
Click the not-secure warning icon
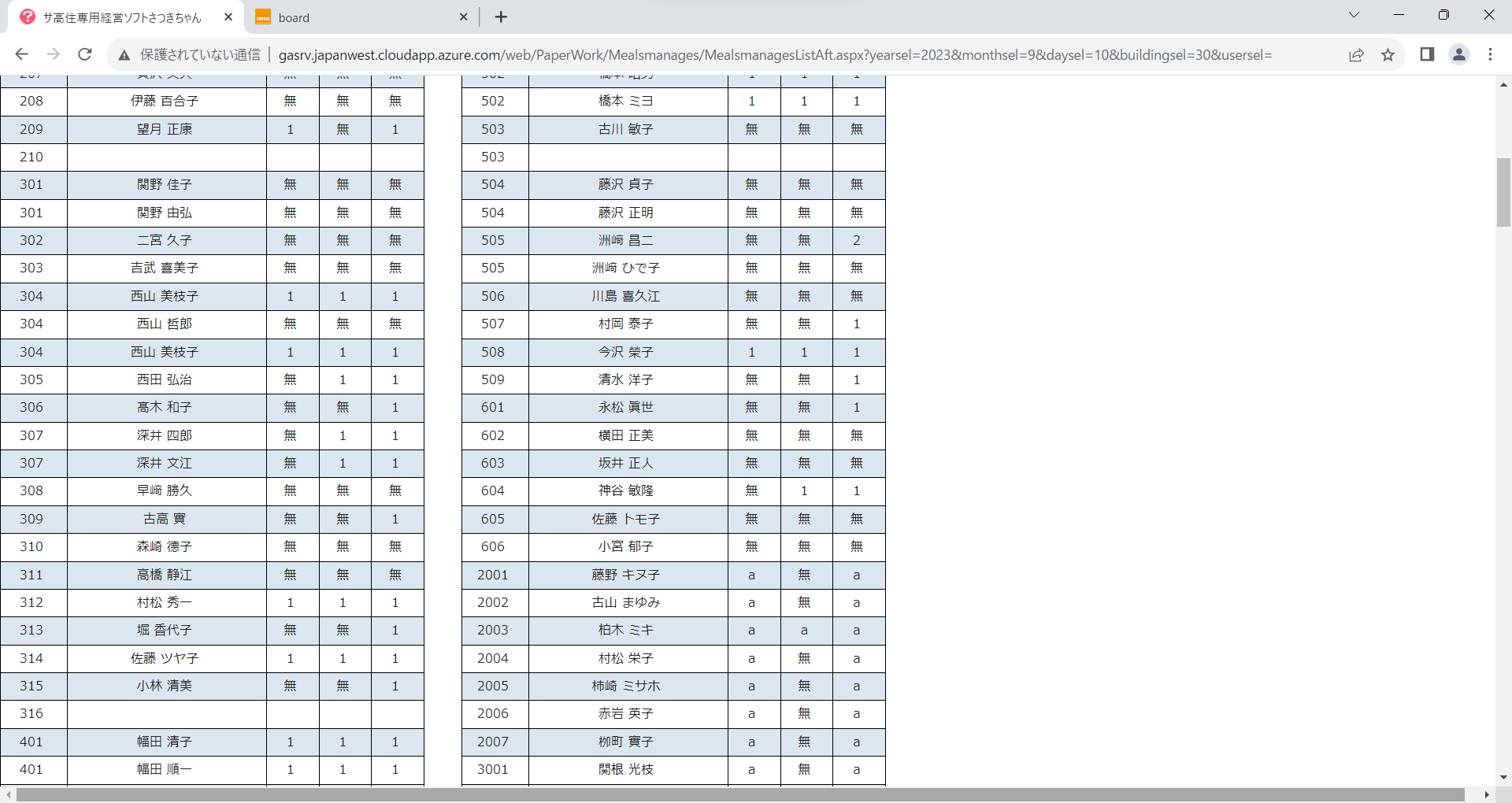coord(124,55)
